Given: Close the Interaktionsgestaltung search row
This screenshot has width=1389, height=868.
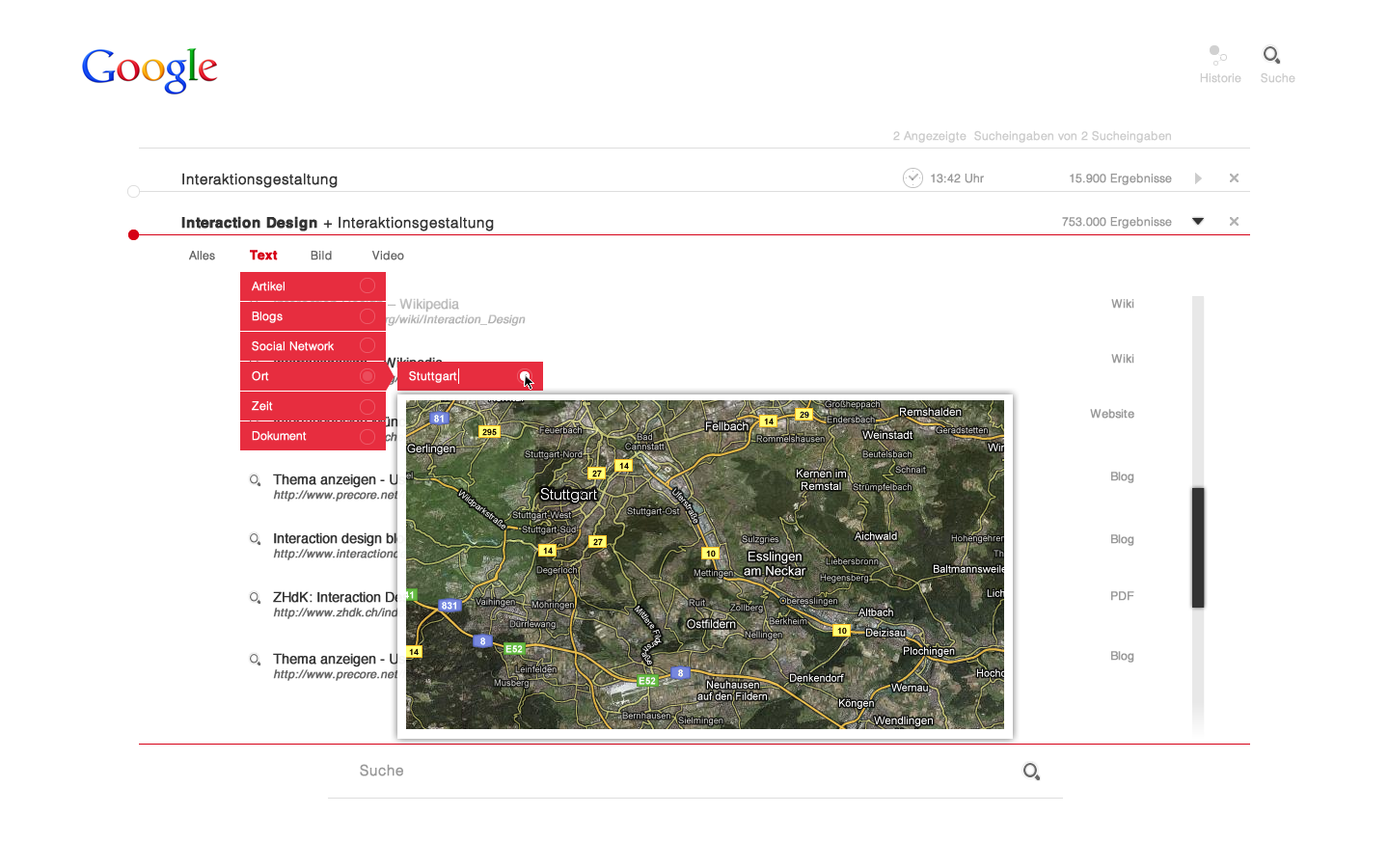Looking at the screenshot, I should pyautogui.click(x=1234, y=178).
